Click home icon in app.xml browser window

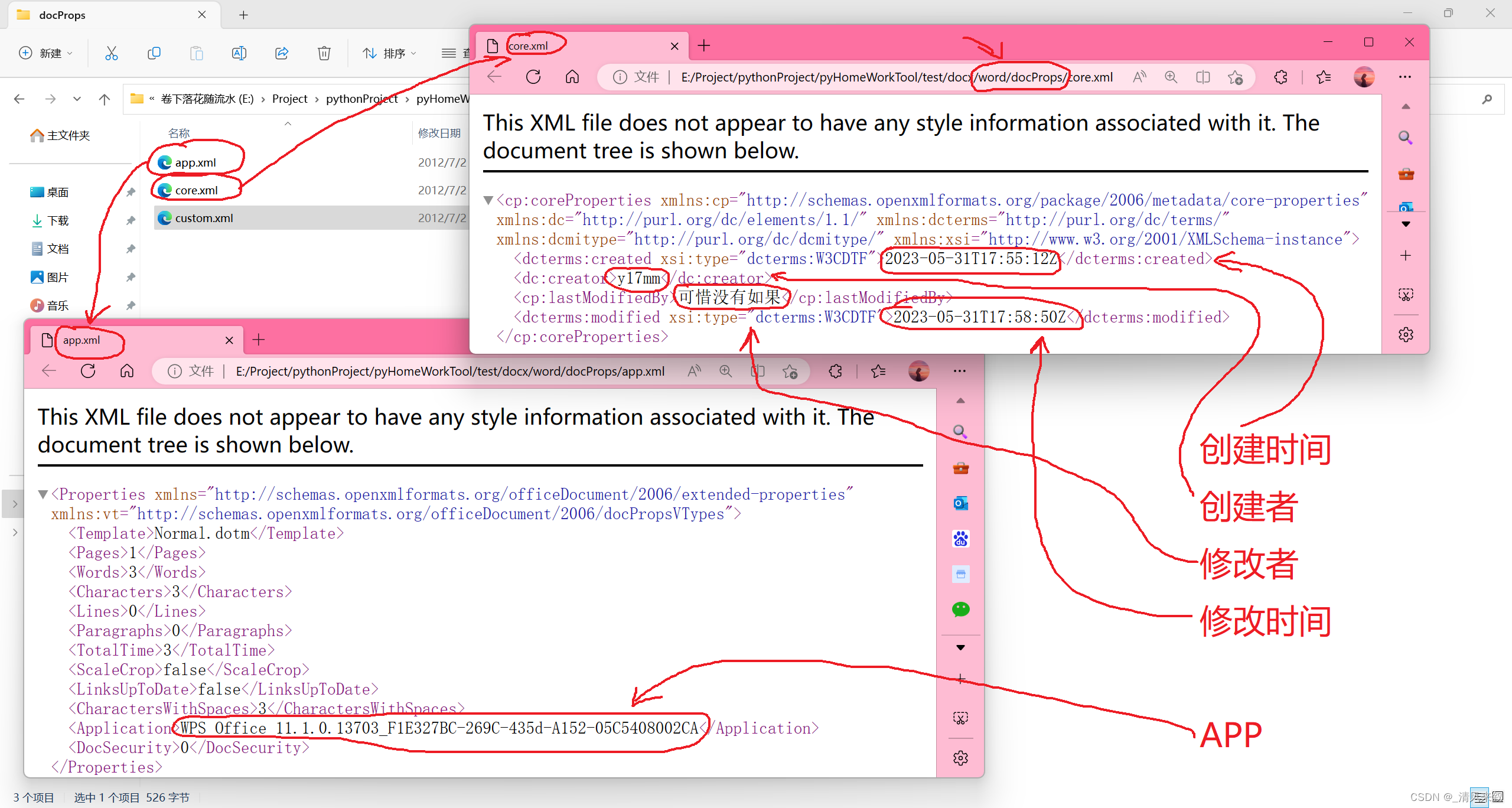127,371
